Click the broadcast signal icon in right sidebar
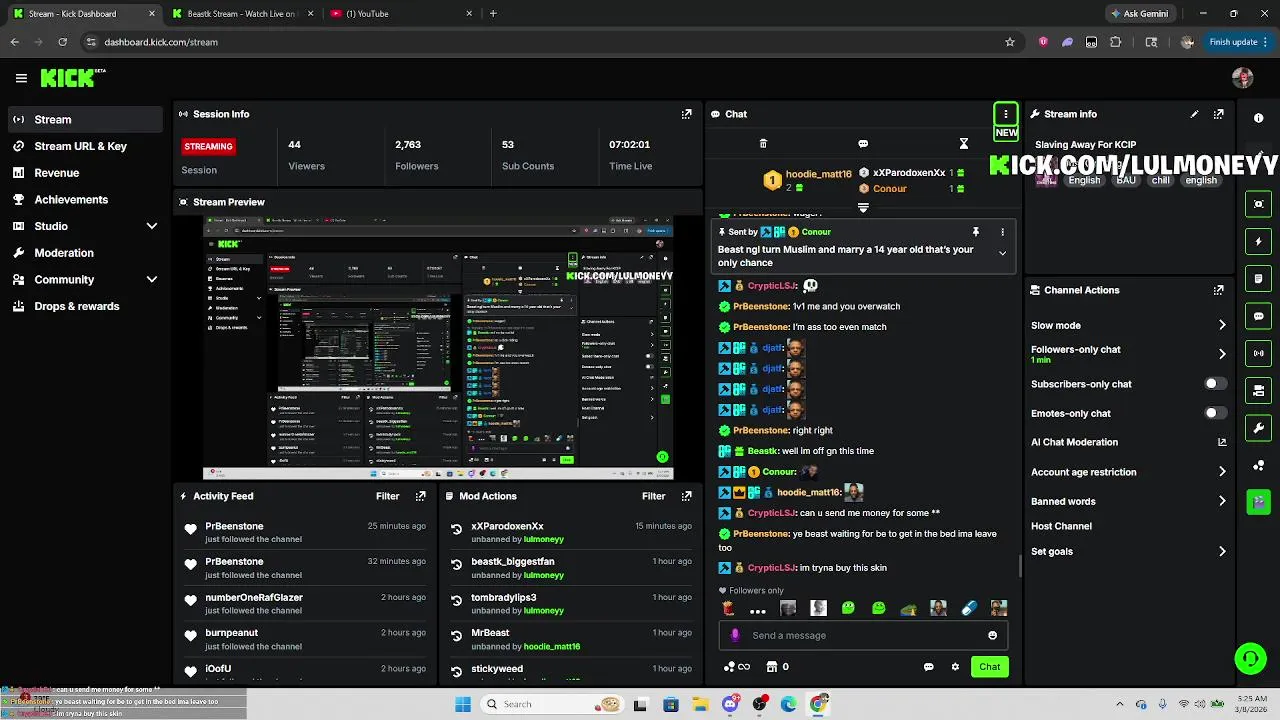Viewport: 1280px width, 720px height. point(1259,353)
